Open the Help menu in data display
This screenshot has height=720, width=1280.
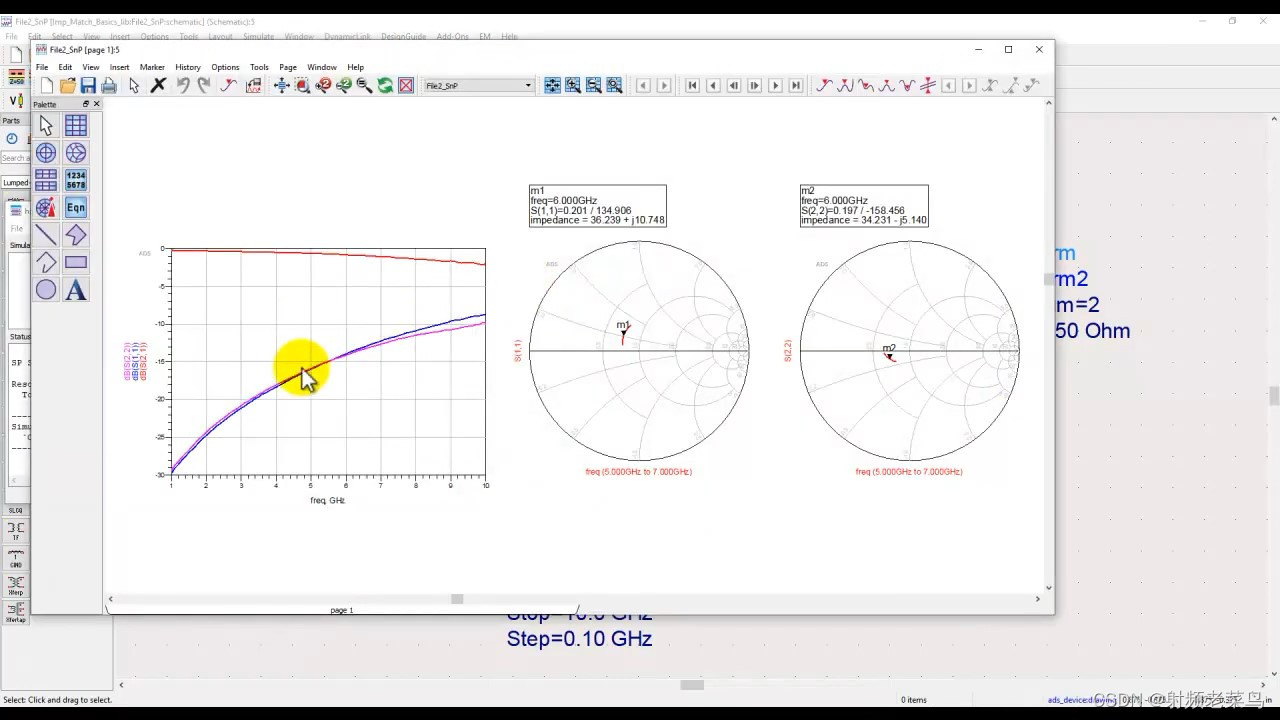click(355, 67)
